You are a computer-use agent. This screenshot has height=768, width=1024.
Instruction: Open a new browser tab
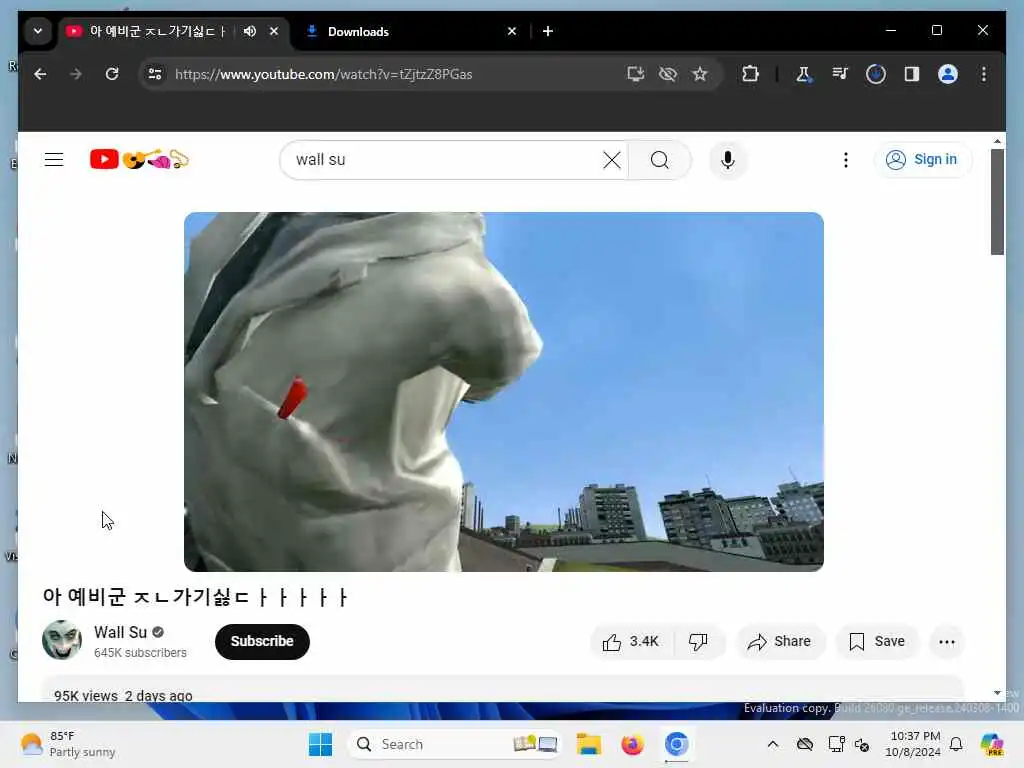pyautogui.click(x=548, y=31)
